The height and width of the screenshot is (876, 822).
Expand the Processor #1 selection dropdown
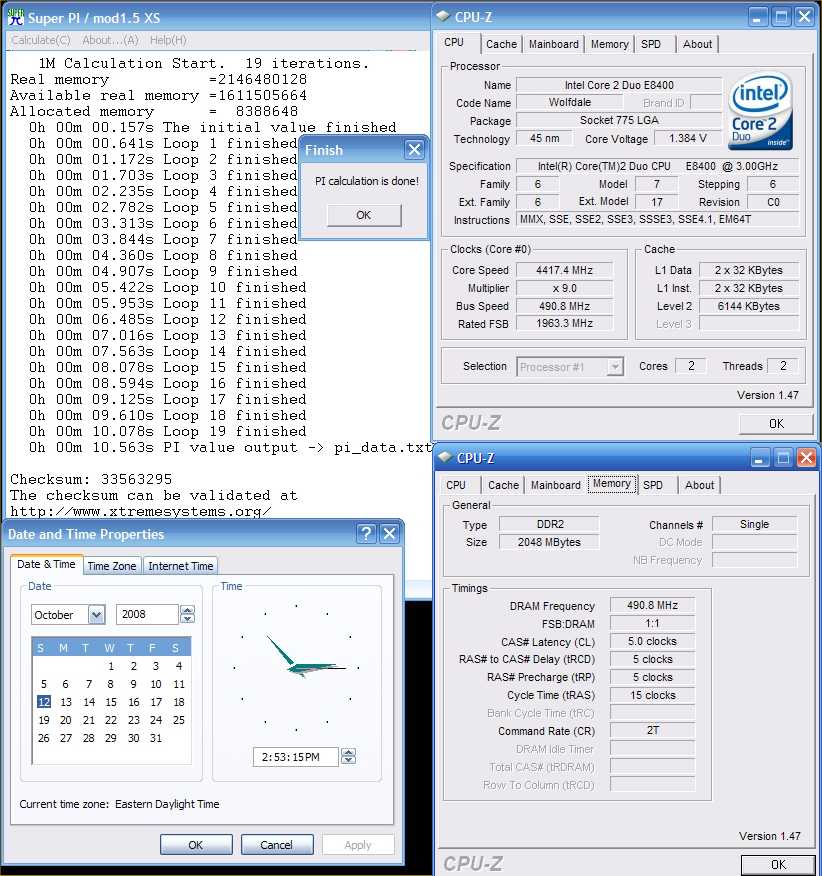pyautogui.click(x=615, y=367)
